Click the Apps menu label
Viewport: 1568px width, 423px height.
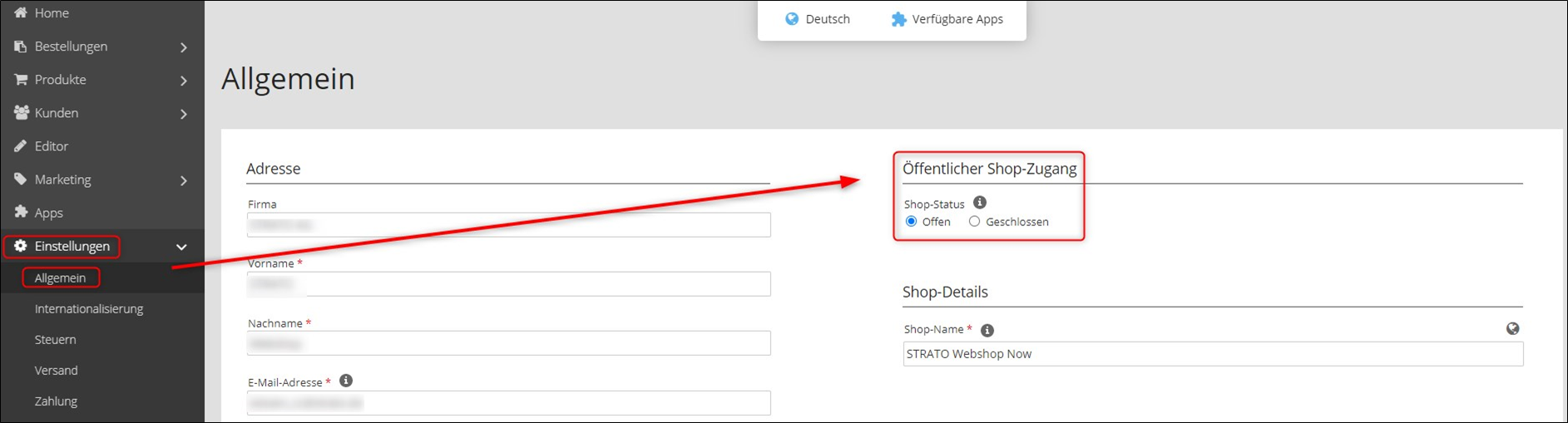tap(48, 213)
